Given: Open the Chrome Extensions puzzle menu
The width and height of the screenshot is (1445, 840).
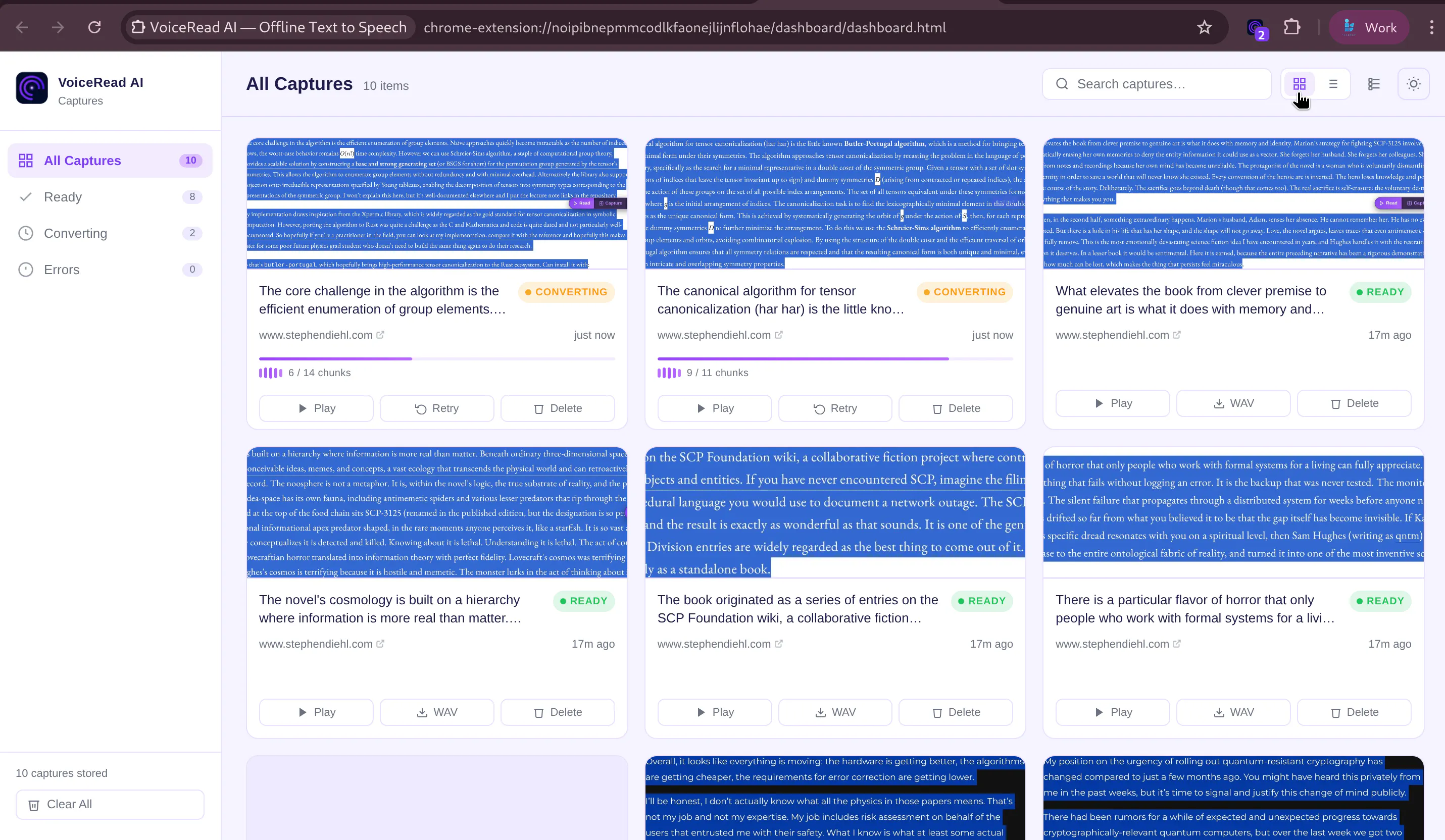Looking at the screenshot, I should pos(1292,27).
